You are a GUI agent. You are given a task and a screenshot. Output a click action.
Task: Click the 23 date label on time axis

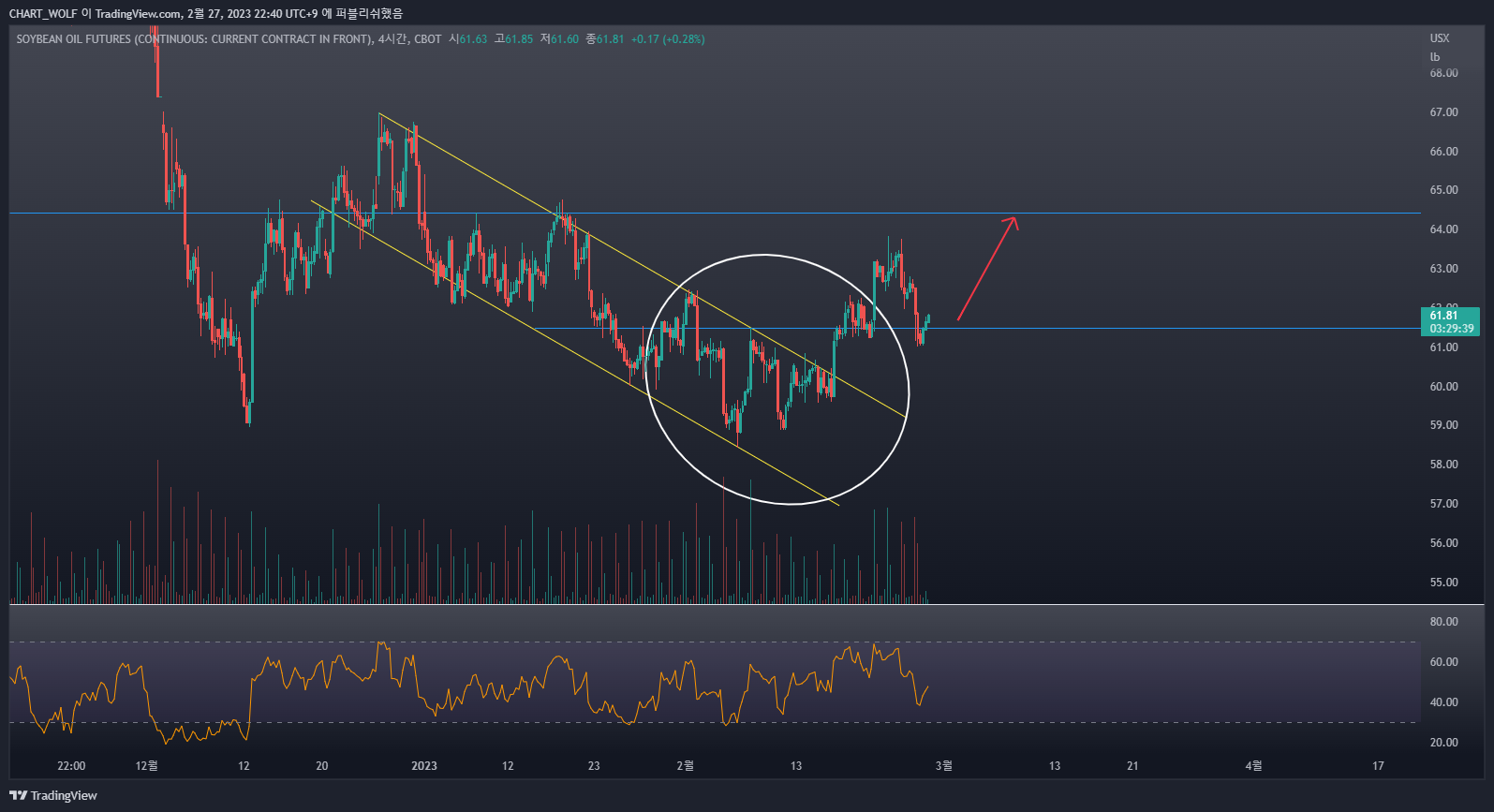pyautogui.click(x=594, y=766)
